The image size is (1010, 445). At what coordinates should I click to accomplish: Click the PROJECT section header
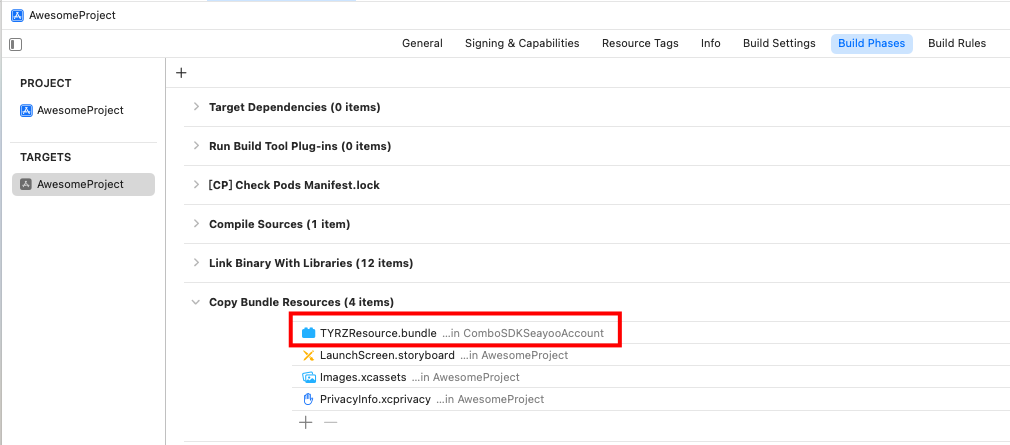point(46,83)
